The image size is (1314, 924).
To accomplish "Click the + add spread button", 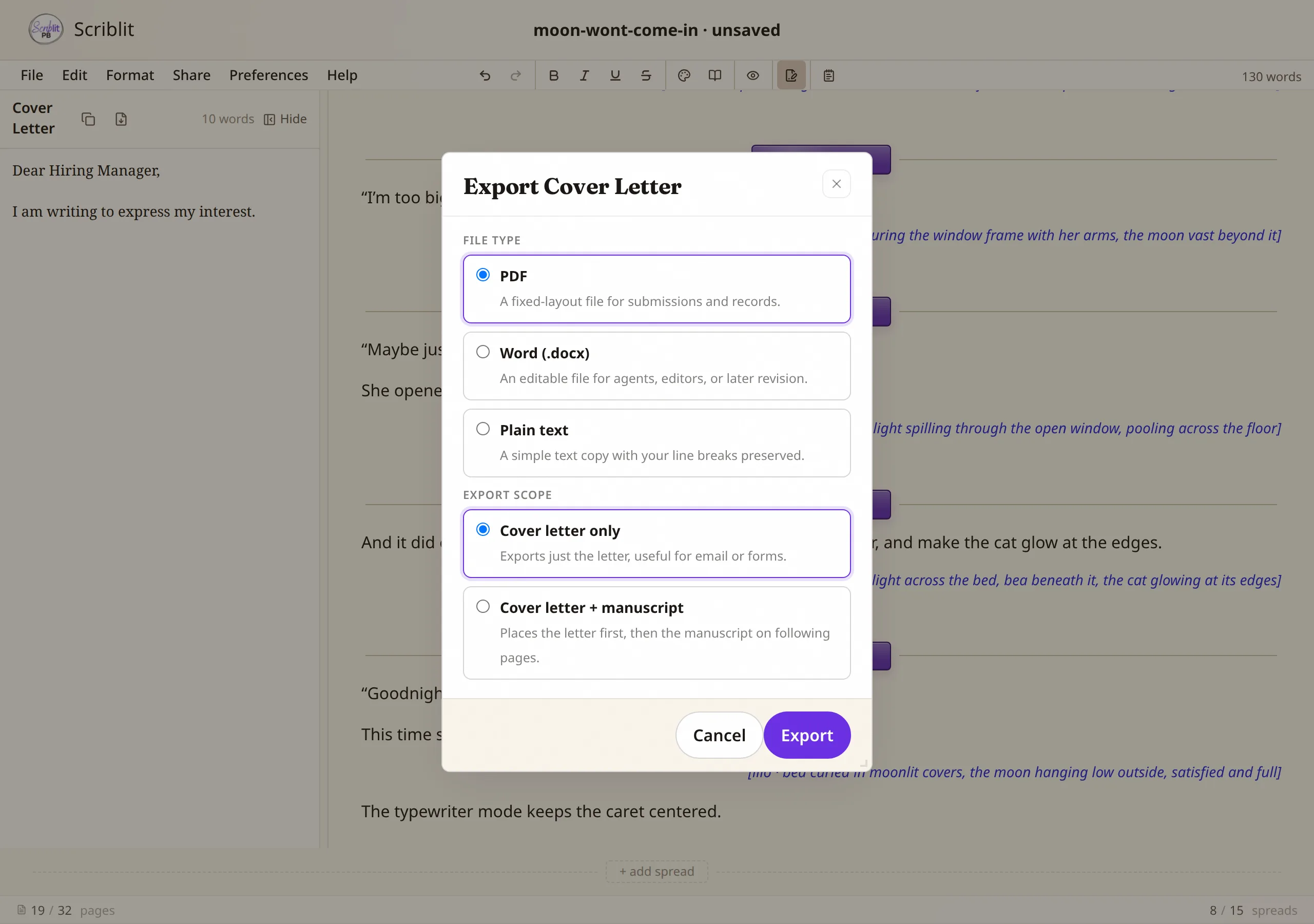I will 656,871.
